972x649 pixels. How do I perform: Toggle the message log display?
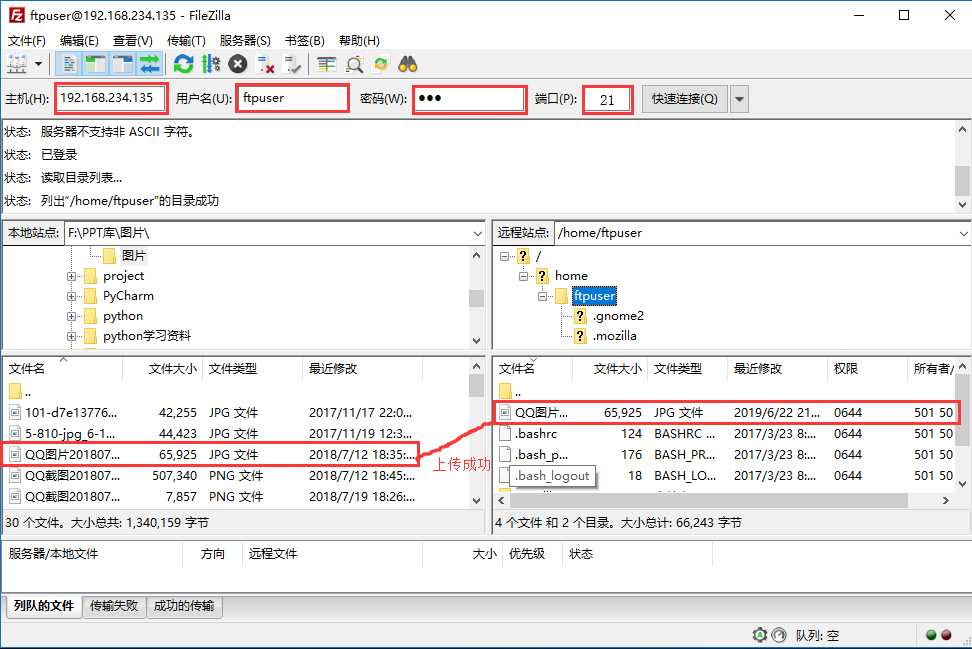(69, 64)
